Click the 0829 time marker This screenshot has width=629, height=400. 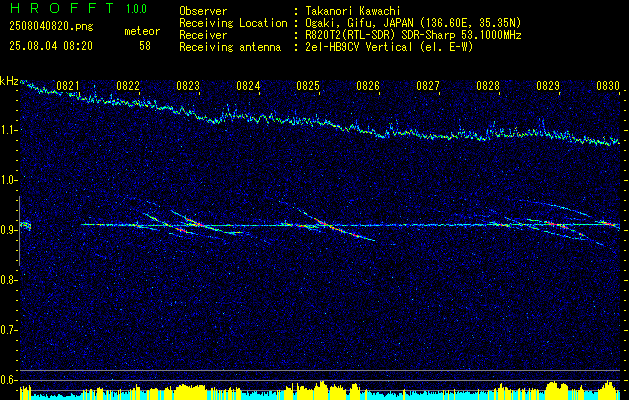[x=548, y=85]
